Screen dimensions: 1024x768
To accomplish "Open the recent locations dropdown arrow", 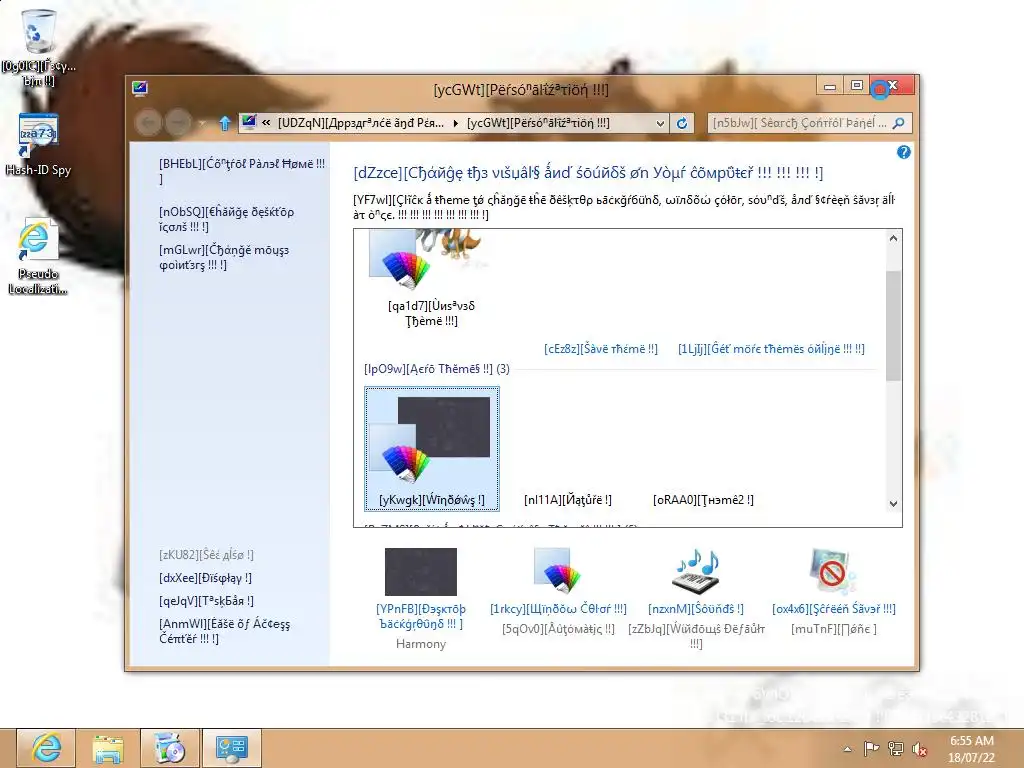I will point(202,123).
